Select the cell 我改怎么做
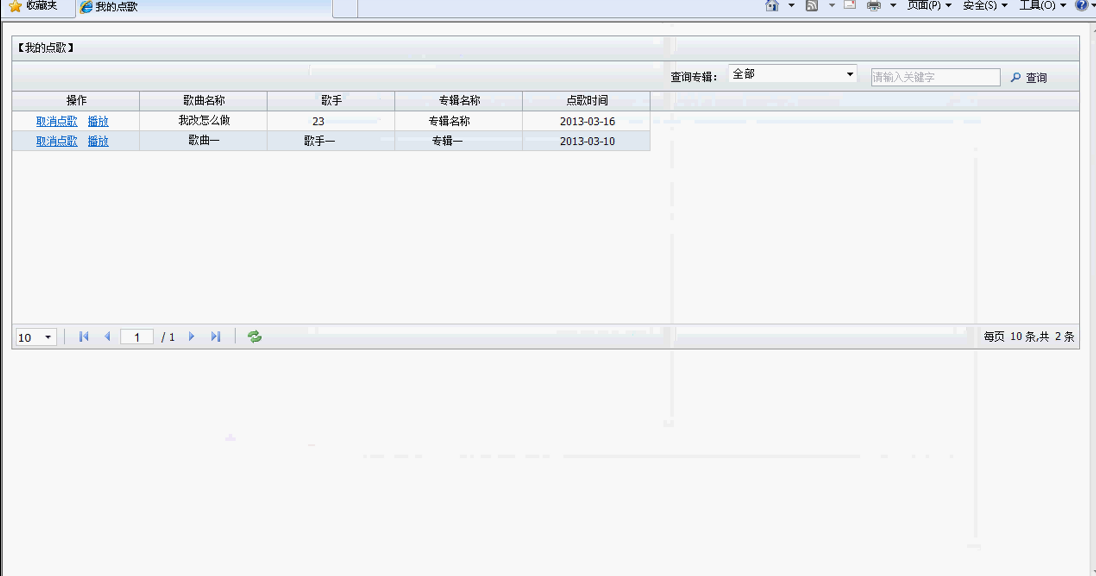Screen dimensions: 1096x576 [x=203, y=121]
